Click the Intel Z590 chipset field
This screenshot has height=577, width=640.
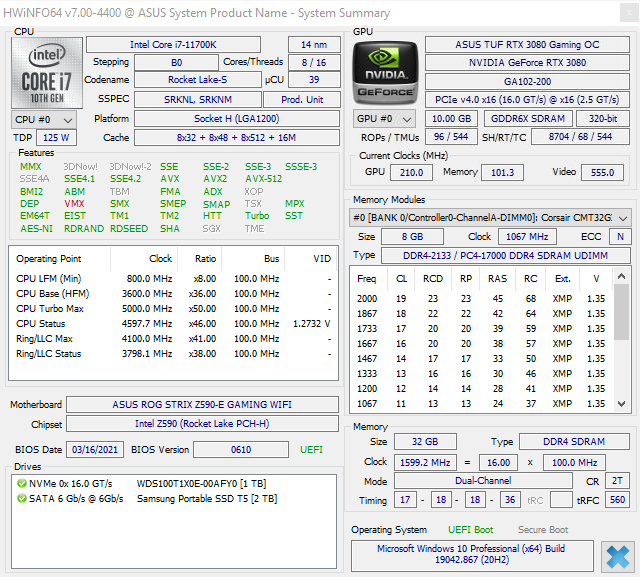[202, 424]
